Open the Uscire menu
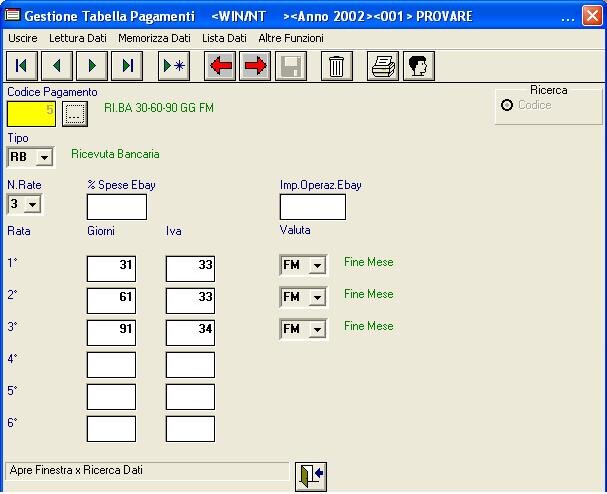The height and width of the screenshot is (494, 607). (x=23, y=37)
